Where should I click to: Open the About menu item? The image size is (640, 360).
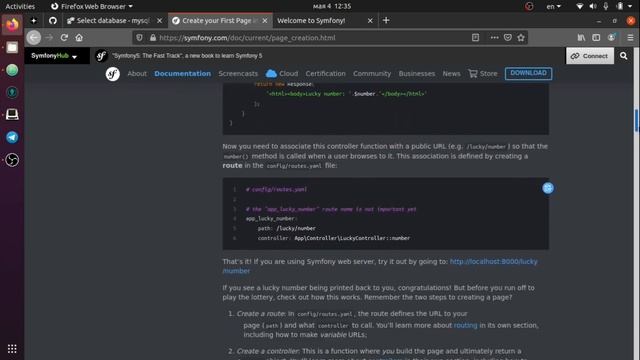[x=137, y=73]
